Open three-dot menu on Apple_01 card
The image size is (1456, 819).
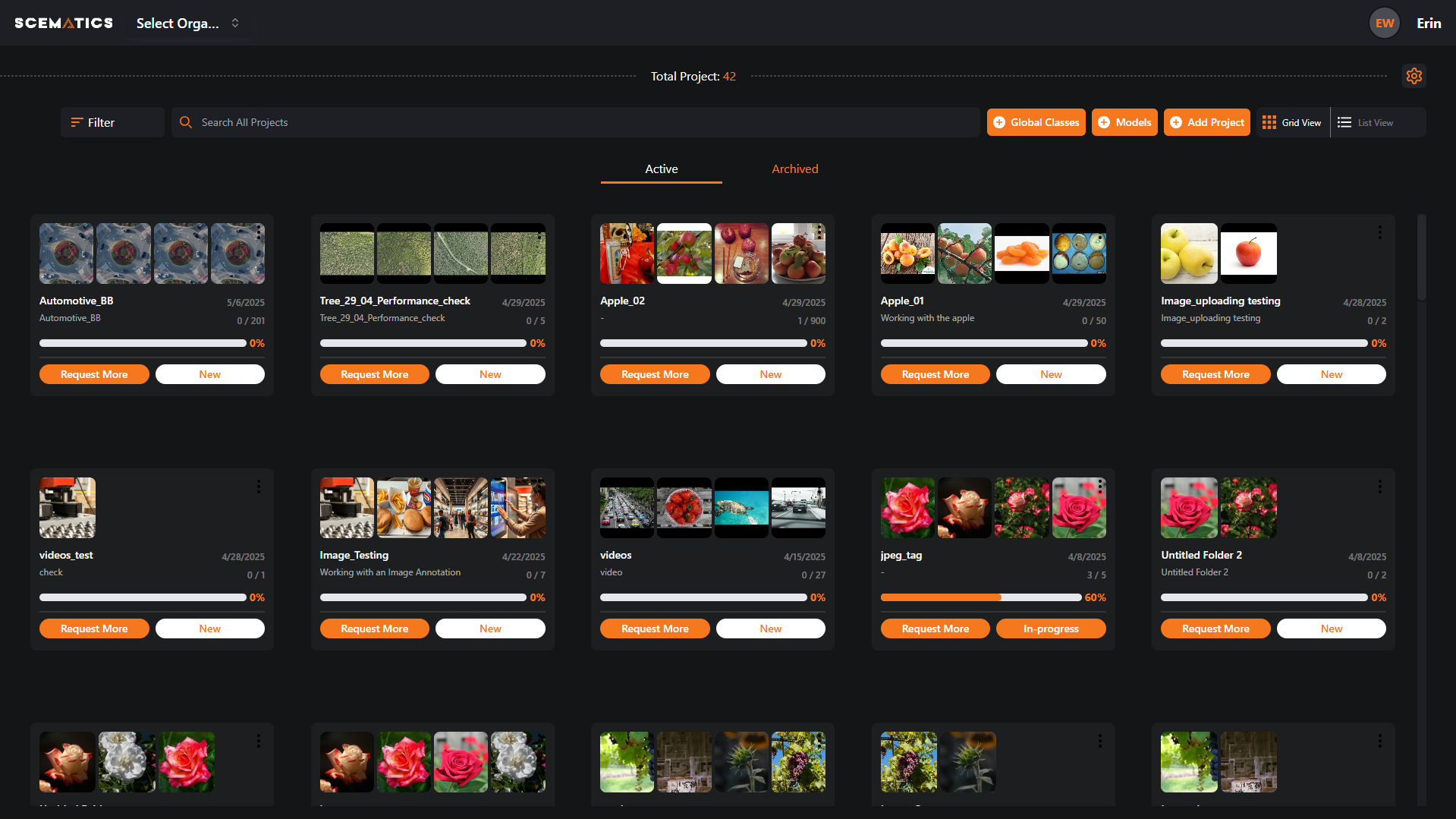(x=1100, y=233)
